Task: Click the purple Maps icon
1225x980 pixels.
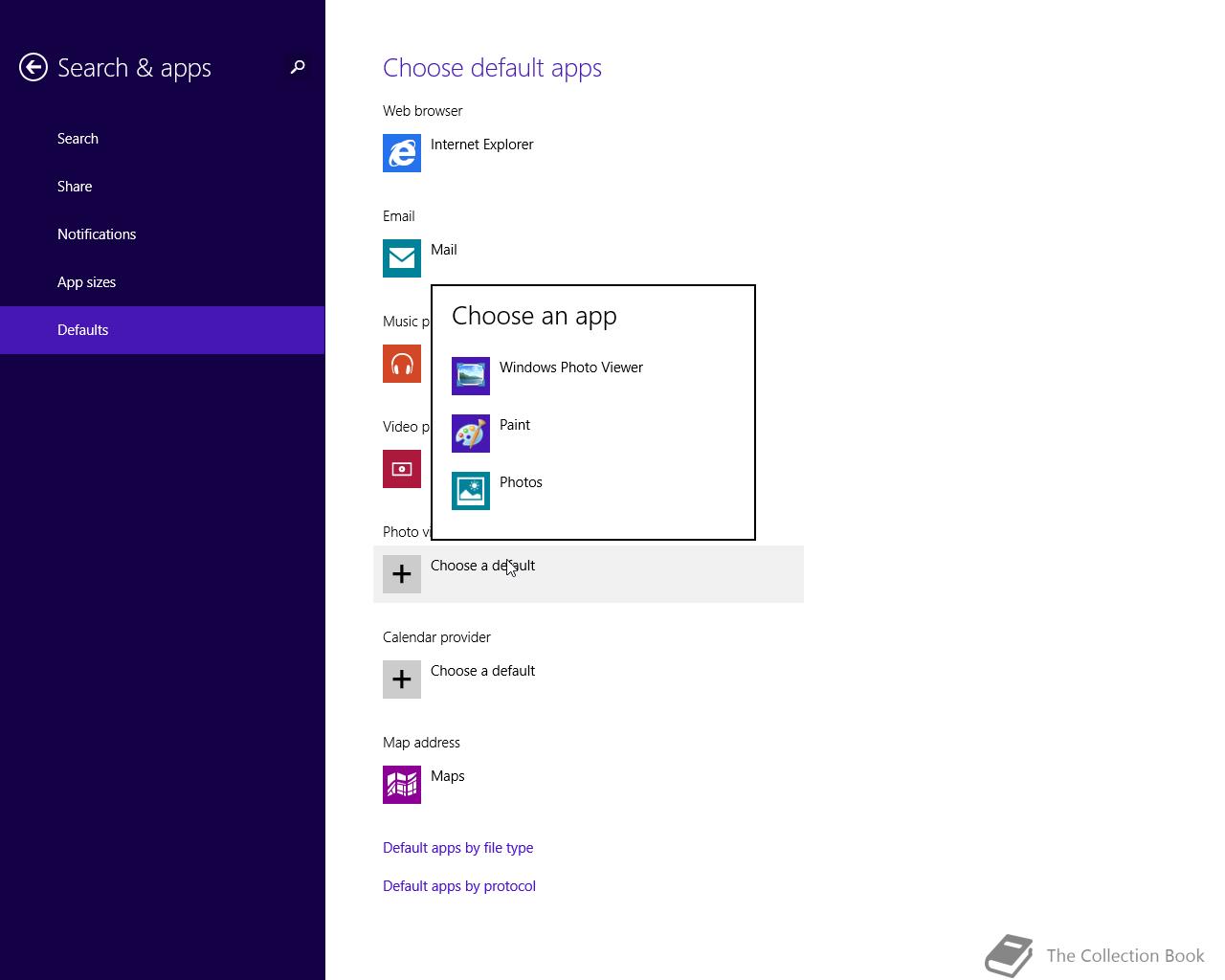Action: point(402,785)
